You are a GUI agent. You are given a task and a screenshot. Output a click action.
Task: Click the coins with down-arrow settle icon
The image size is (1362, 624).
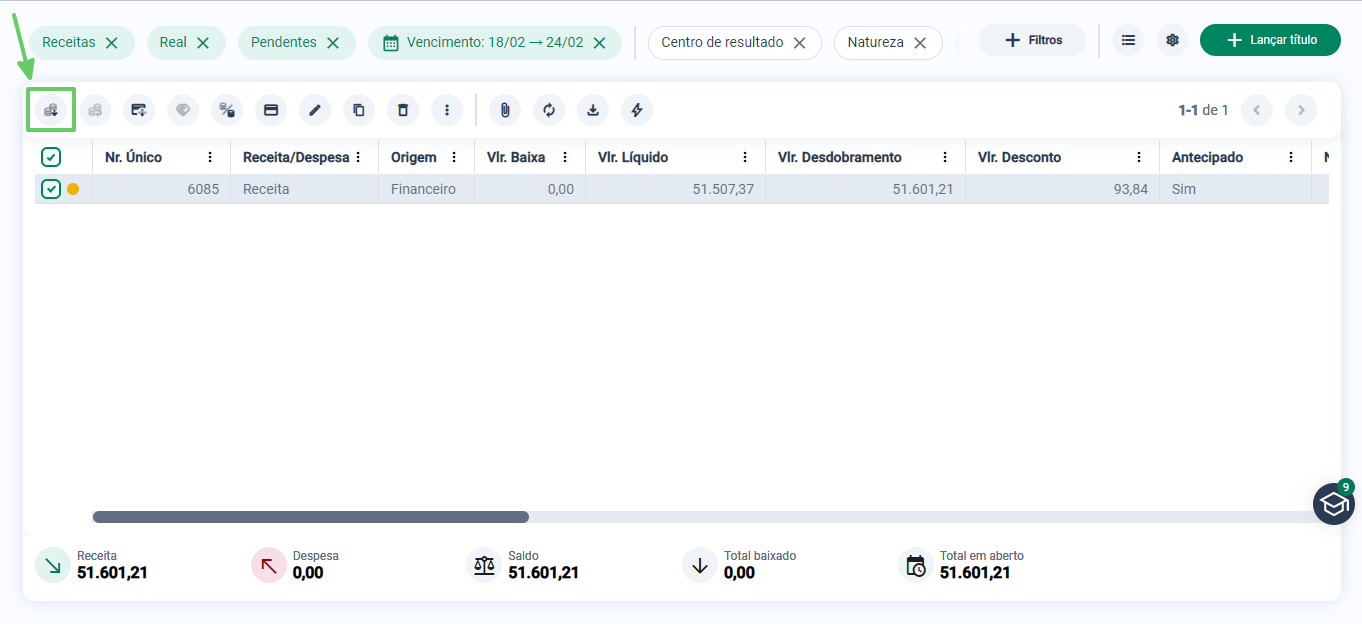click(51, 110)
